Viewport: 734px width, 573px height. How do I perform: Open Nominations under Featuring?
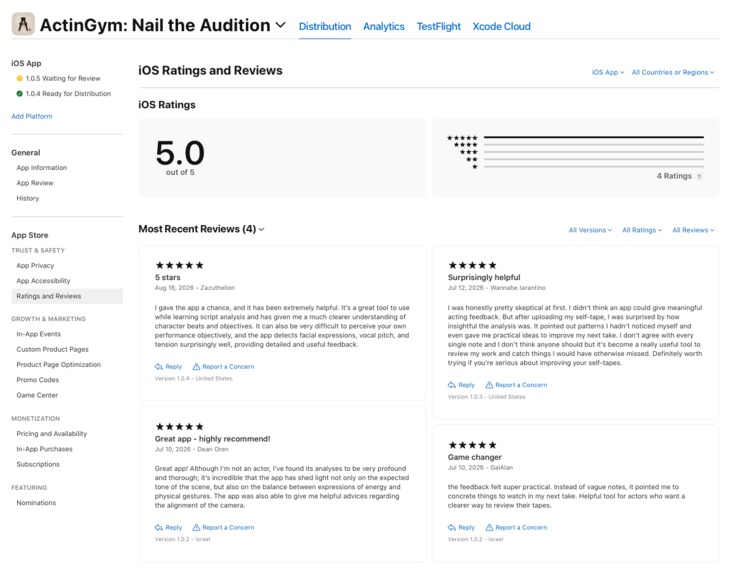pos(36,503)
